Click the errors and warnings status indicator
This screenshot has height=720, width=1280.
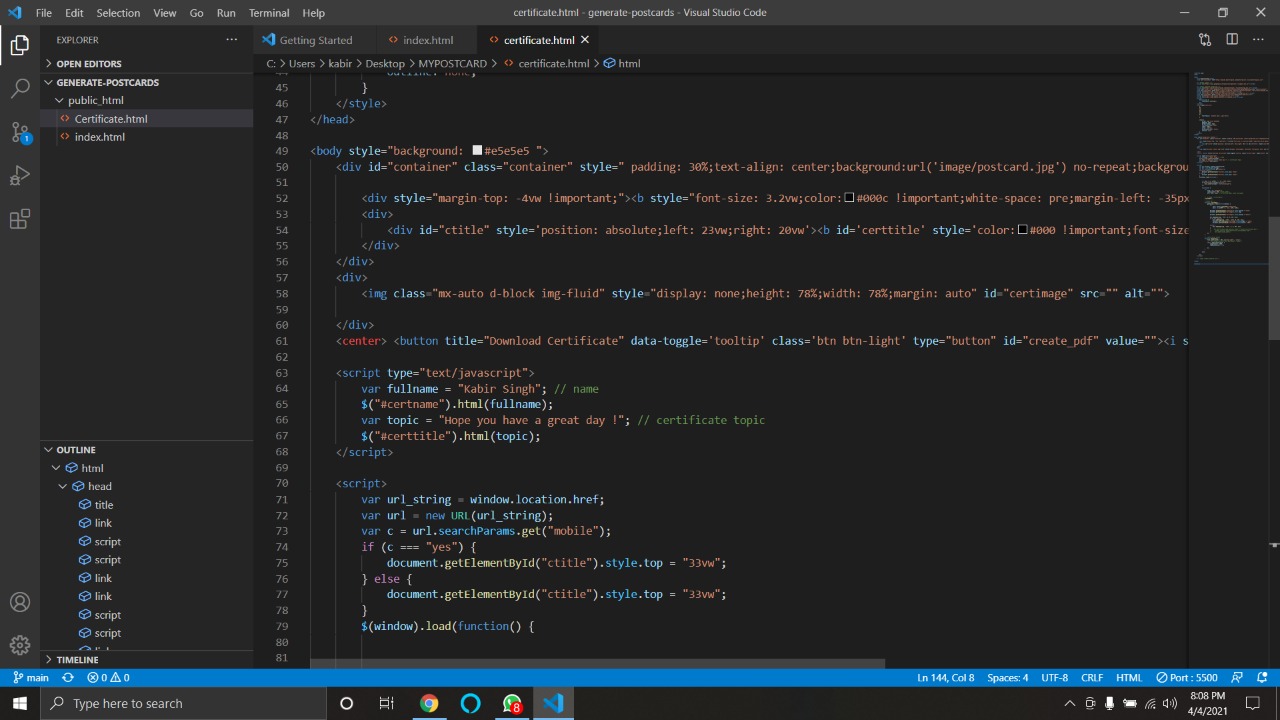108,678
